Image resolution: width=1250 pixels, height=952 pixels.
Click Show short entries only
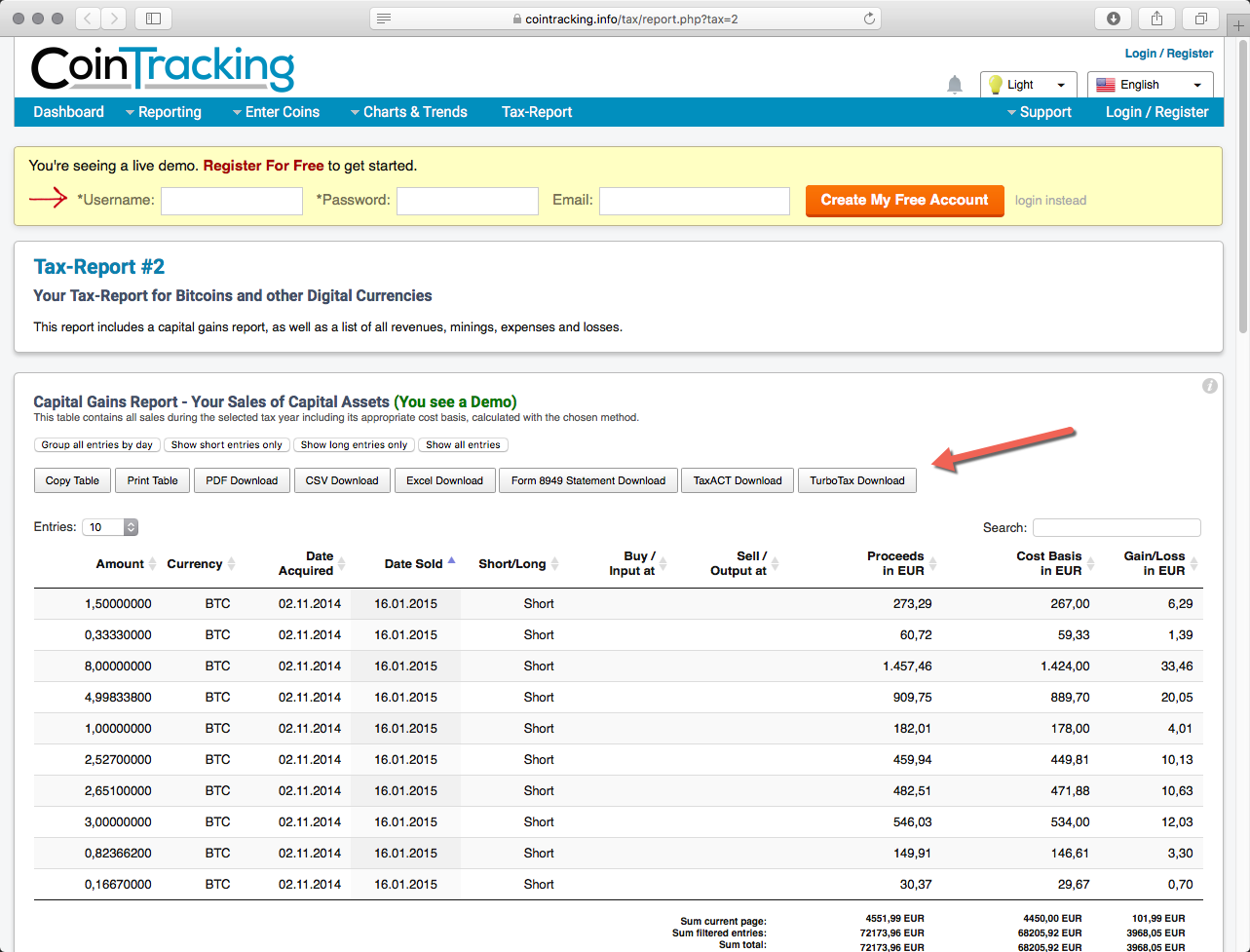pyautogui.click(x=226, y=444)
